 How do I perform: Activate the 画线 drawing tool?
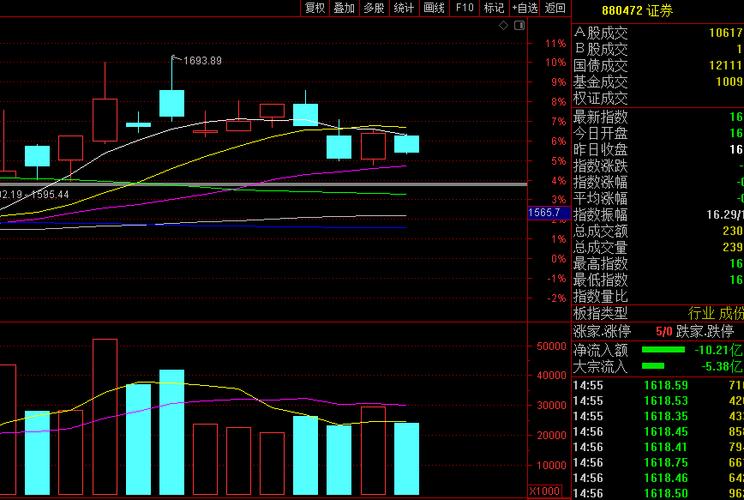point(434,8)
